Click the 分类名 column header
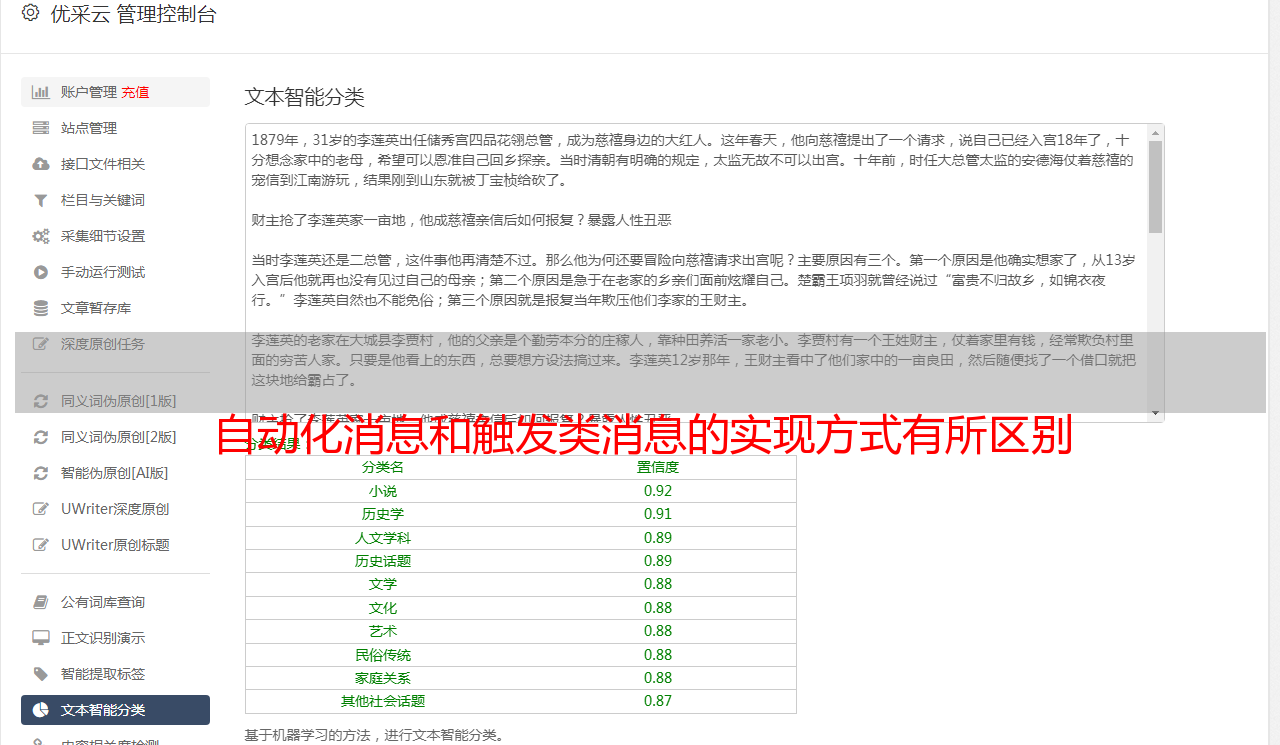The height and width of the screenshot is (745, 1280). point(383,467)
